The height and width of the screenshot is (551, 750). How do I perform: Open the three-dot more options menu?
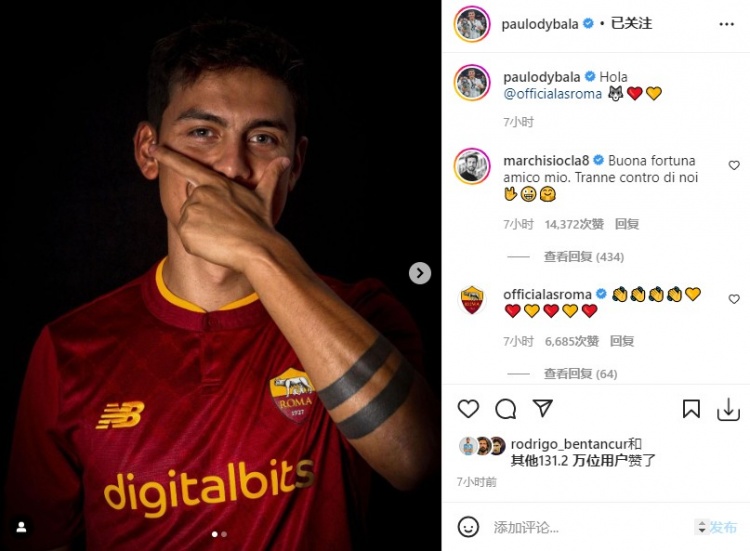[726, 24]
